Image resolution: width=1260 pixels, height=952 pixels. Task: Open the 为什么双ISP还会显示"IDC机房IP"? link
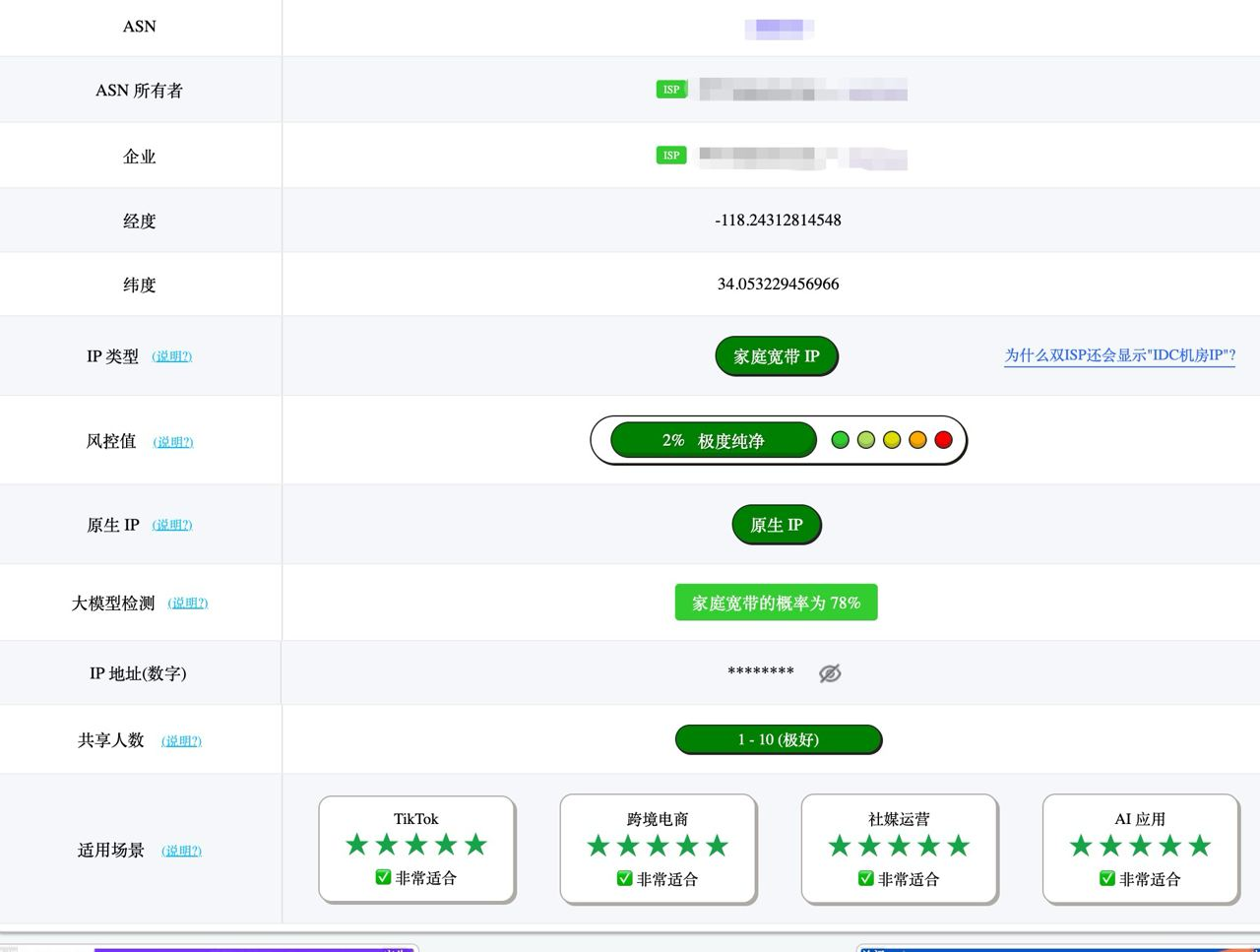point(1120,355)
